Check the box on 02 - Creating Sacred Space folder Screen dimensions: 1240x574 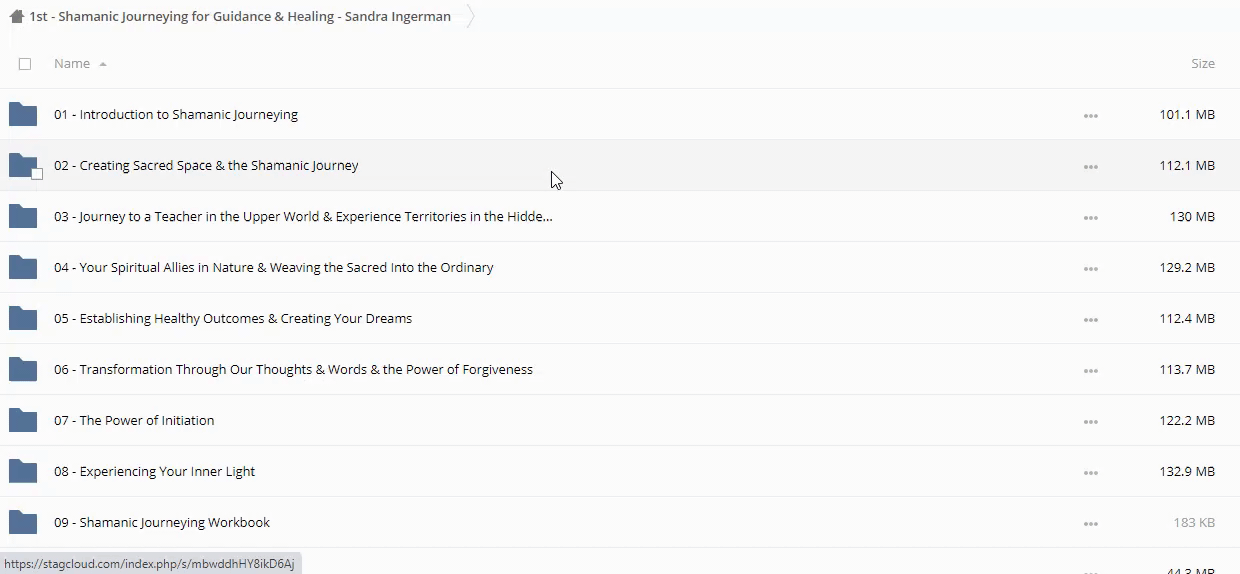[37, 174]
